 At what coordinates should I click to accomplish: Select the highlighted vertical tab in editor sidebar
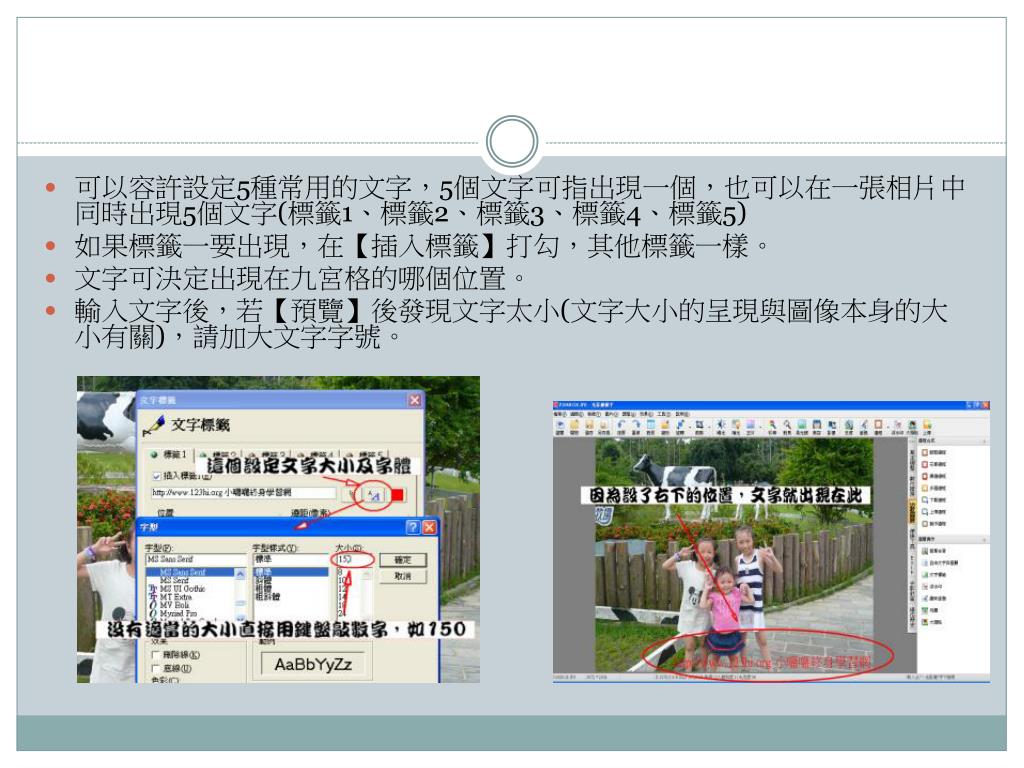pyautogui.click(x=912, y=509)
